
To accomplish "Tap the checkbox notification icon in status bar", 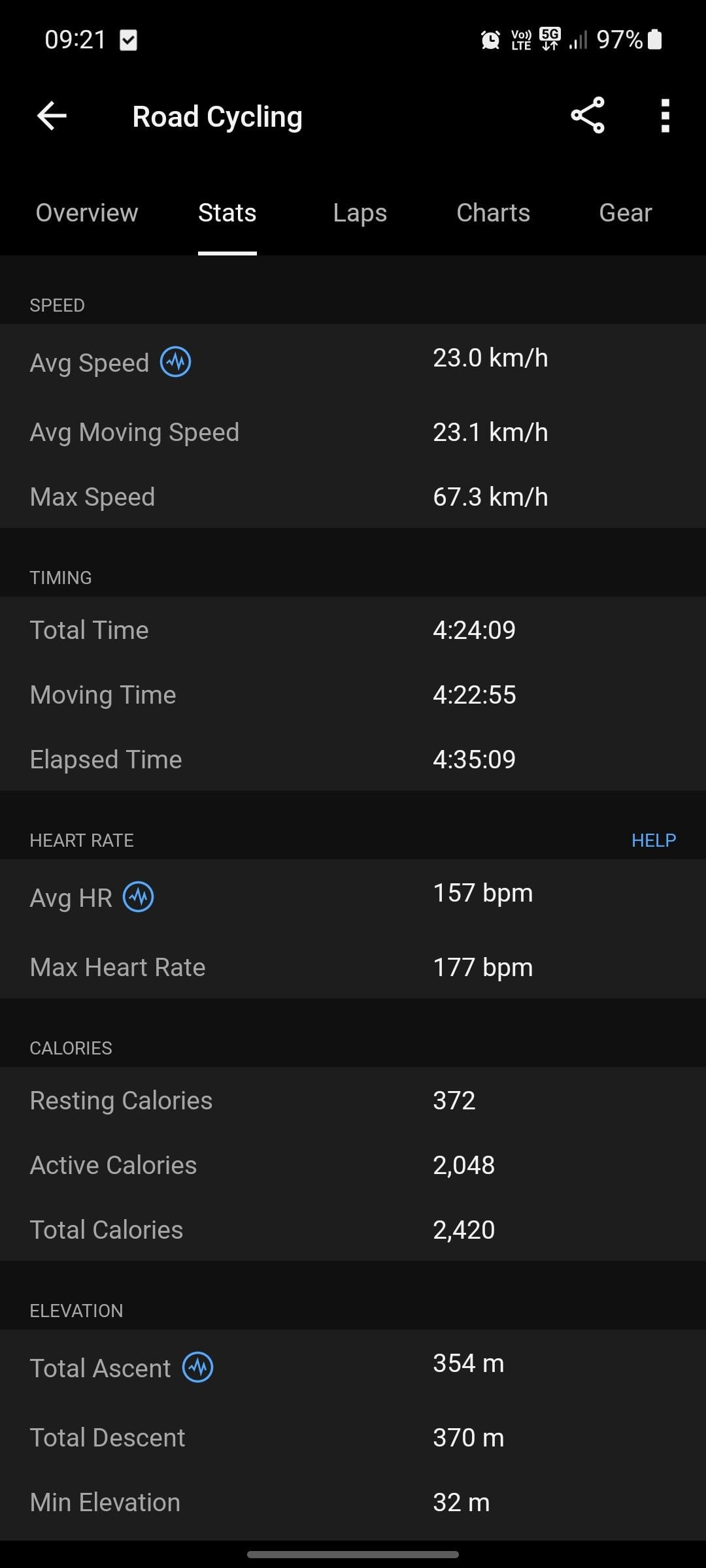I will click(x=129, y=40).
